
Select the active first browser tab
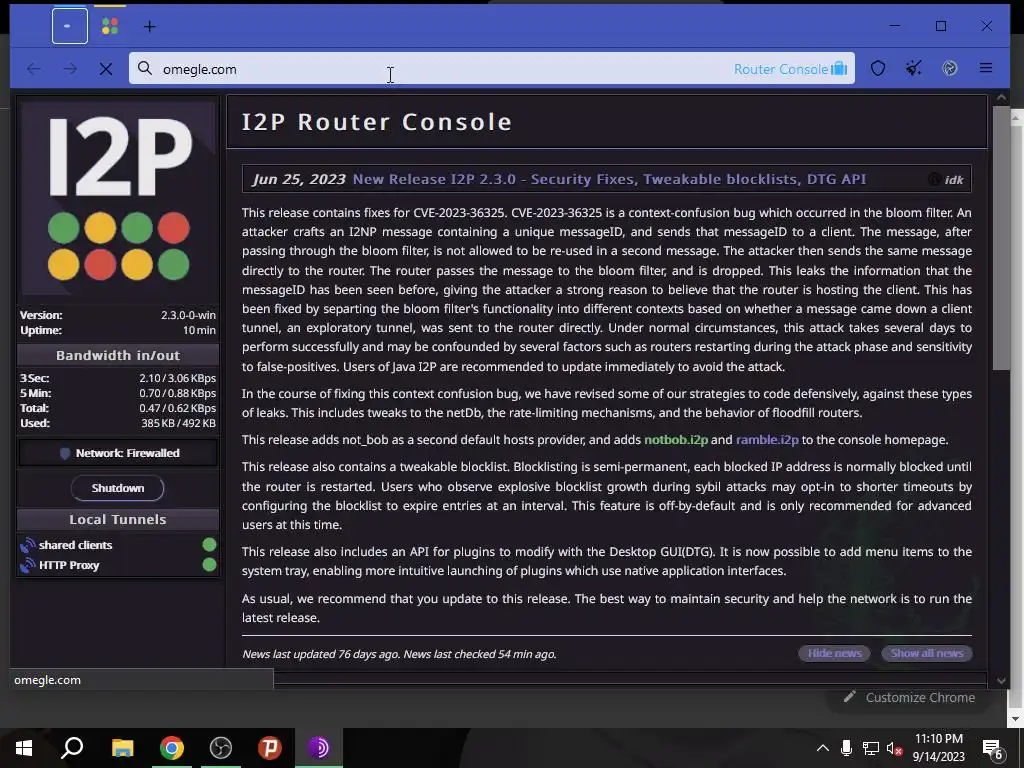tap(70, 26)
